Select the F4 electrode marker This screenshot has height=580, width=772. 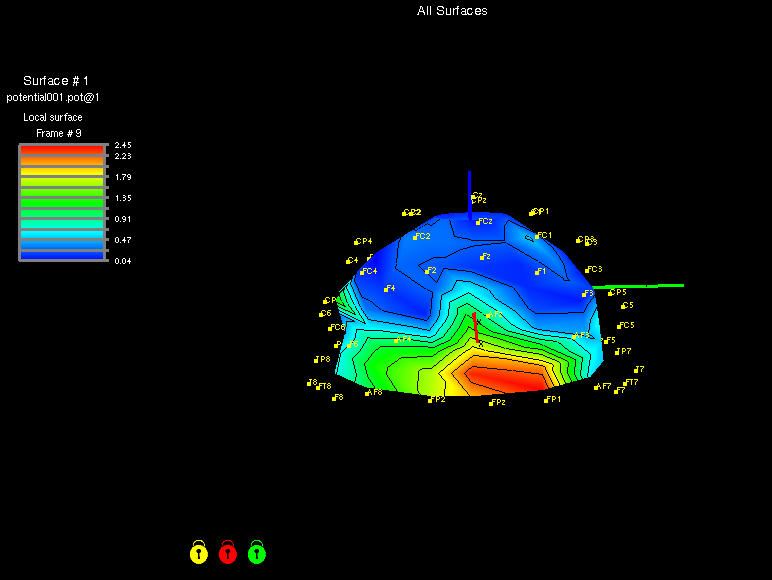386,289
